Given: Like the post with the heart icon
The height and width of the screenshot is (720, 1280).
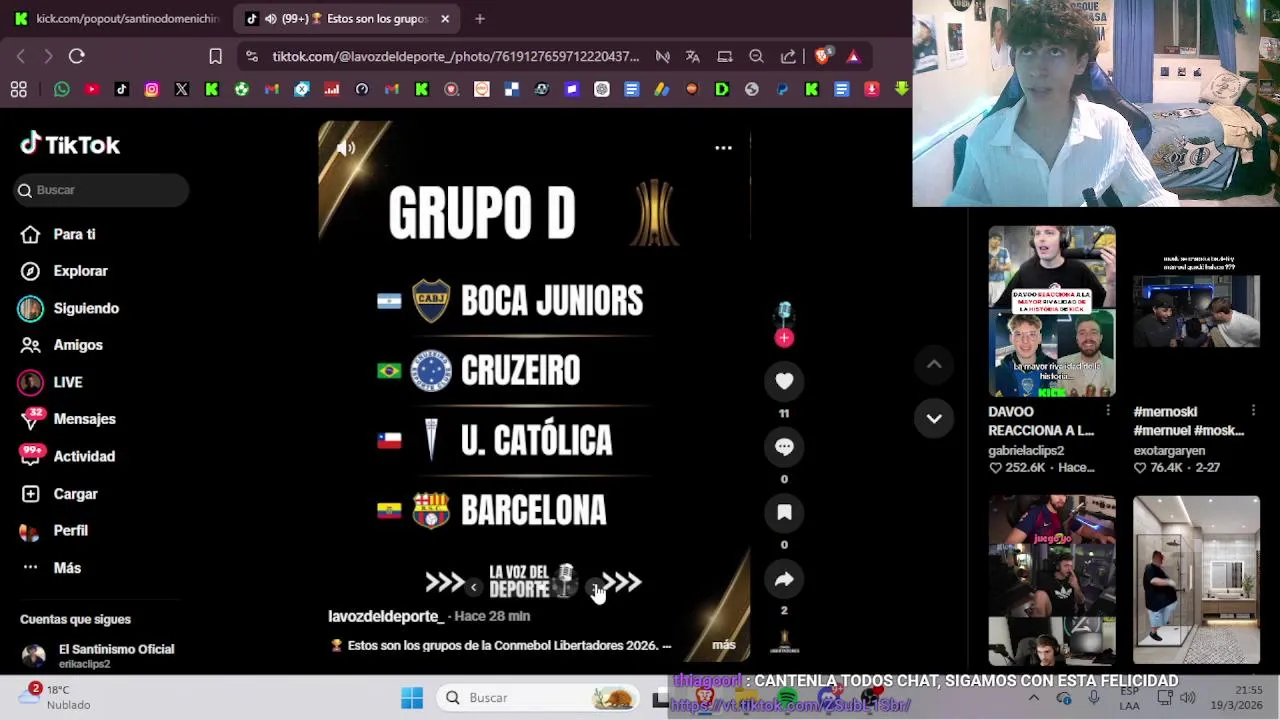Looking at the screenshot, I should point(784,381).
